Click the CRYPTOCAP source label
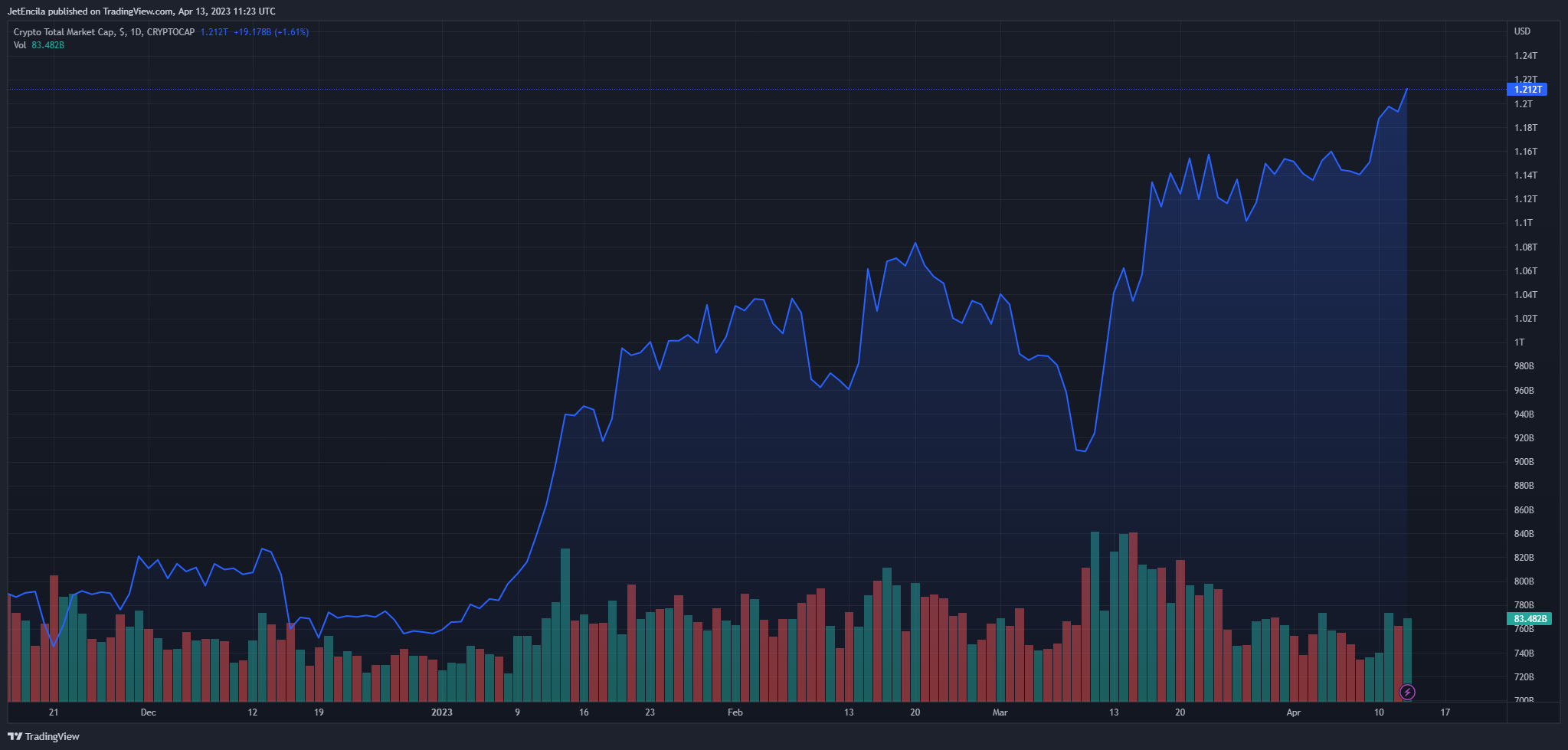This screenshot has width=1568, height=750. 171,32
